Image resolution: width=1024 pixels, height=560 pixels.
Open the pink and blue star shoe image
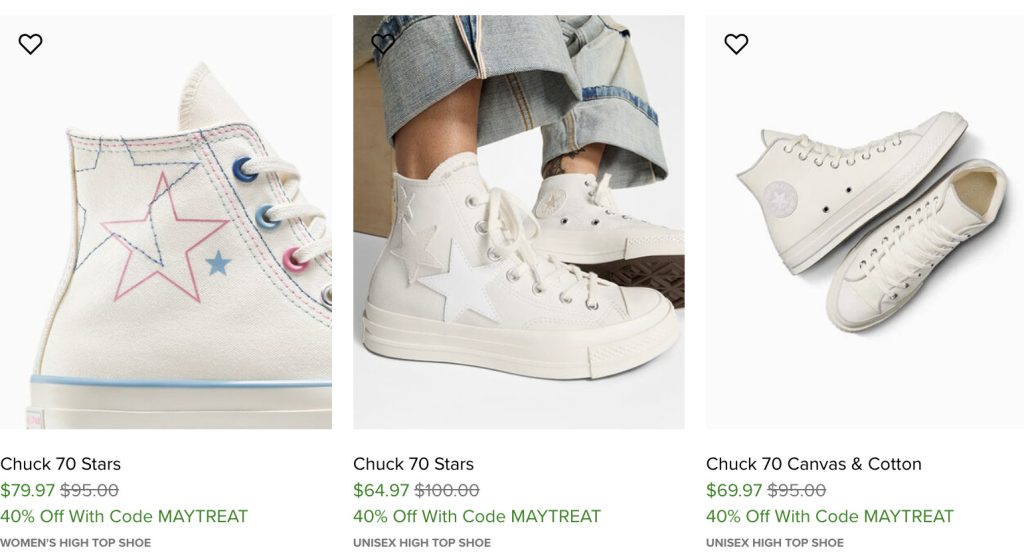tap(166, 240)
